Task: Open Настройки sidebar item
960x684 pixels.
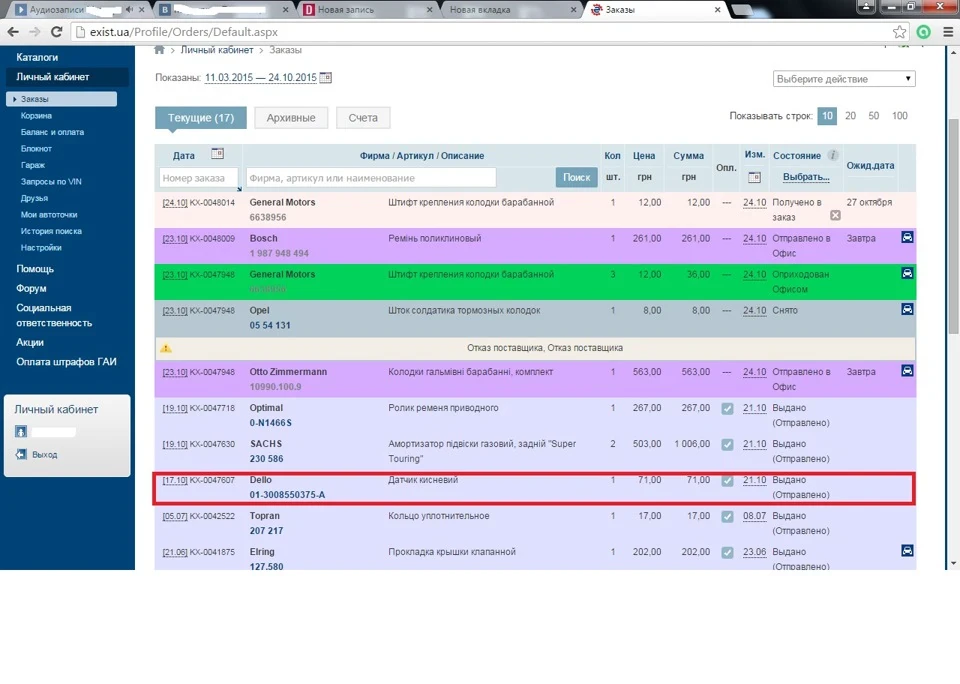Action: 41,248
